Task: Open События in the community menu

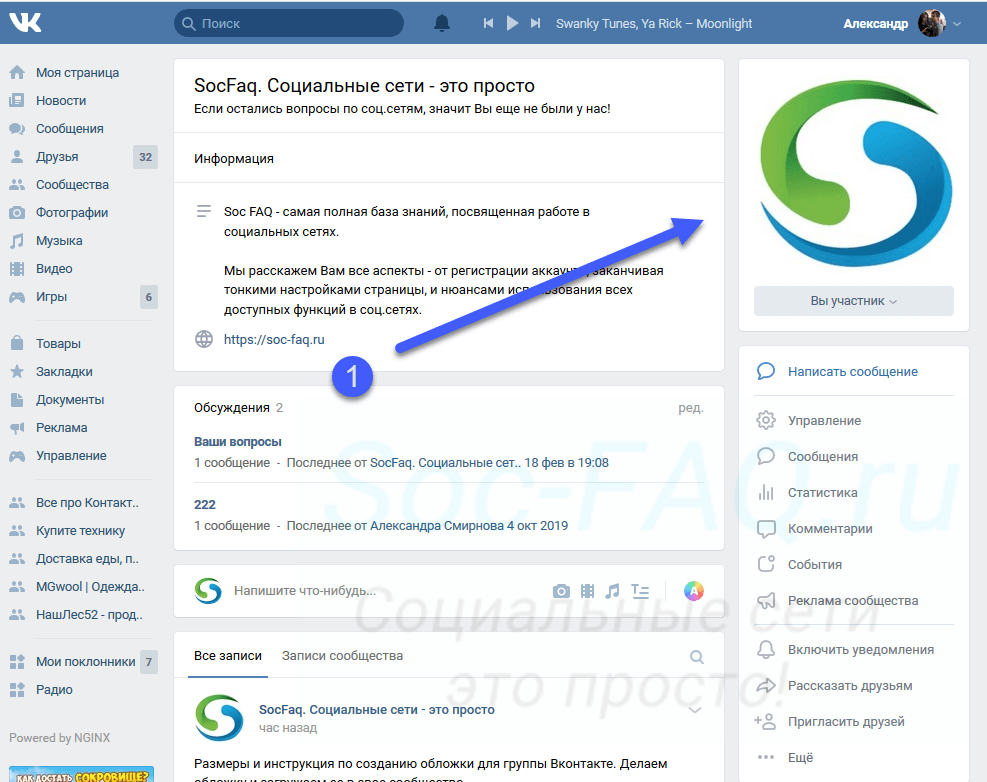Action: (815, 565)
